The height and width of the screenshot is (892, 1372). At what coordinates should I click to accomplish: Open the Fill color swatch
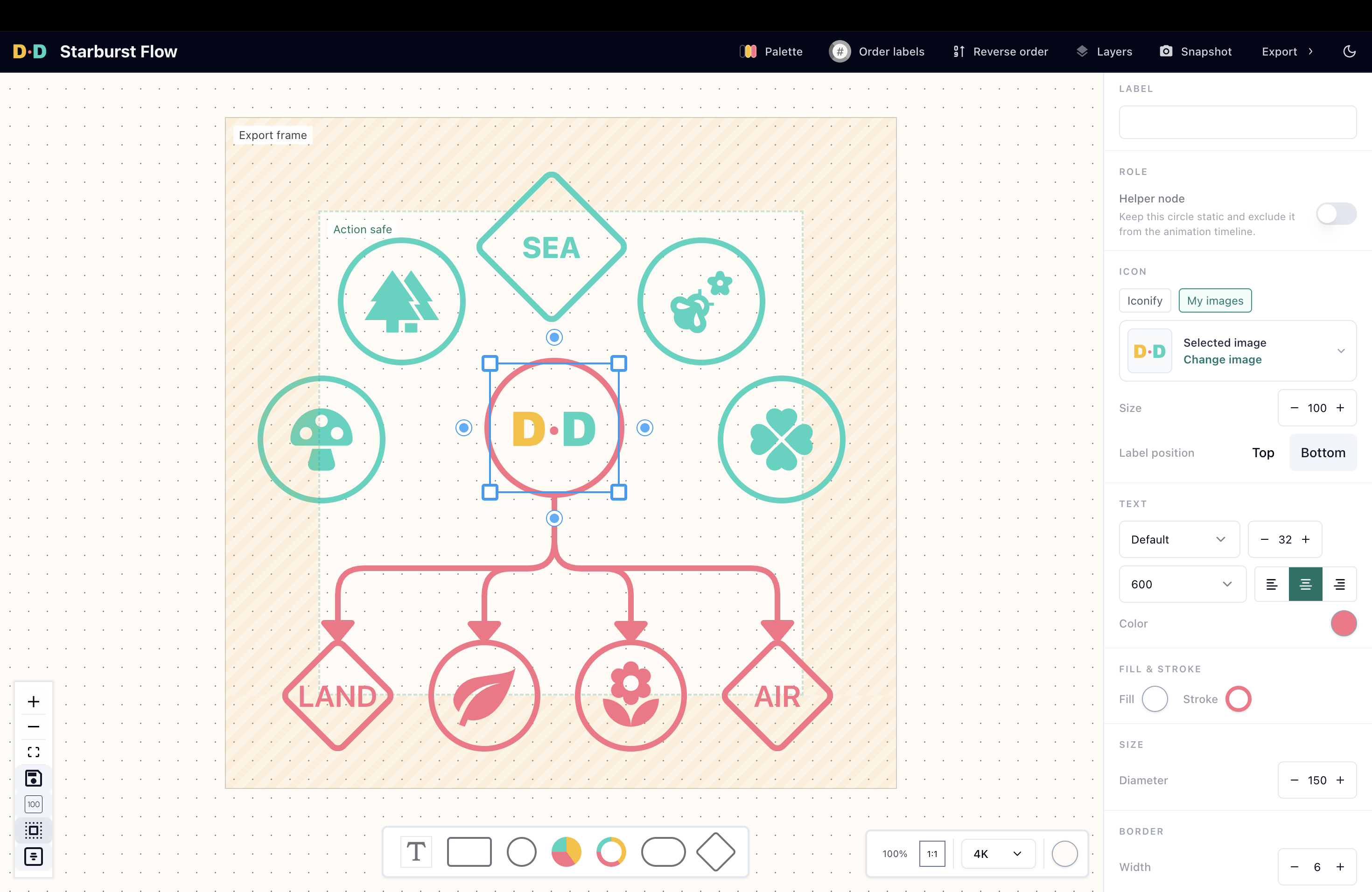tap(1155, 699)
